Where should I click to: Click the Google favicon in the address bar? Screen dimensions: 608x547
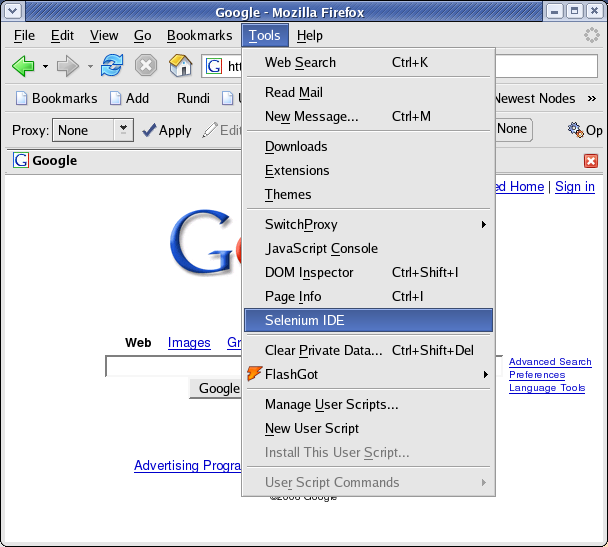[214, 66]
